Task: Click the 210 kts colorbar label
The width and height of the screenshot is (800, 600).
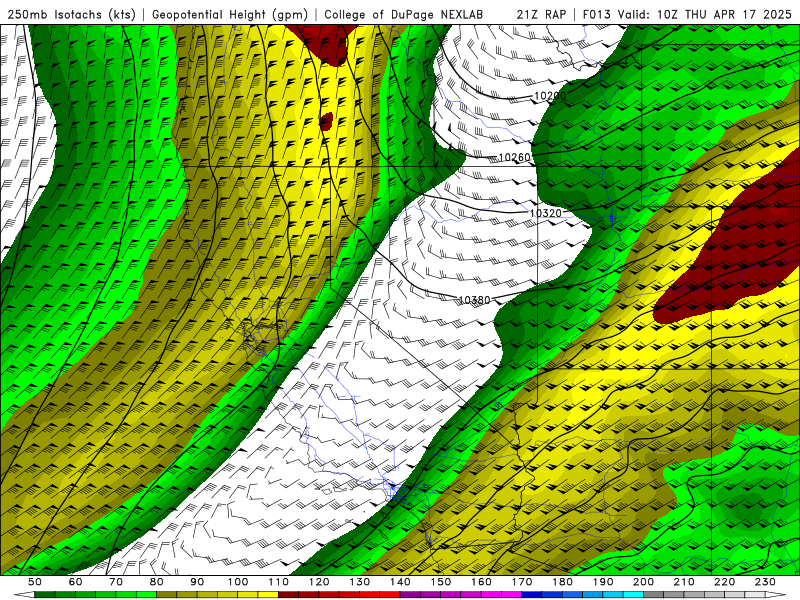Action: (684, 582)
